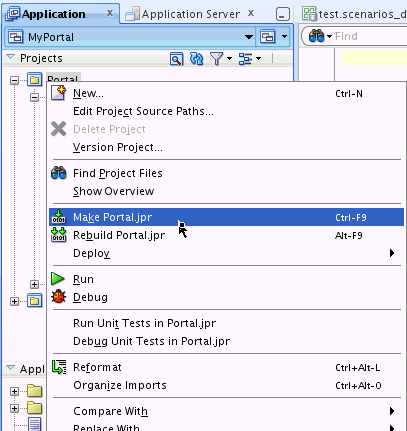Image resolution: width=407 pixels, height=431 pixels.
Task: Click Show Overview menu item
Action: [226, 191]
